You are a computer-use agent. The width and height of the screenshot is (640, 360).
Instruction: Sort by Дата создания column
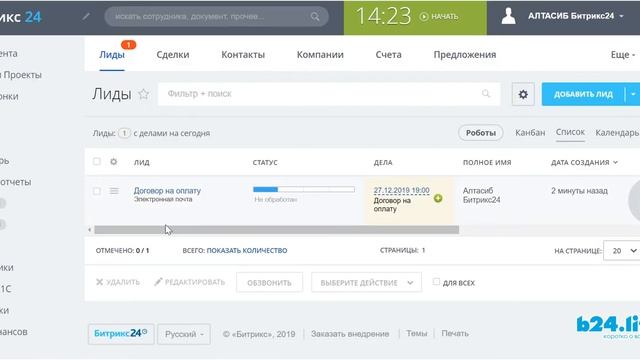pyautogui.click(x=584, y=162)
